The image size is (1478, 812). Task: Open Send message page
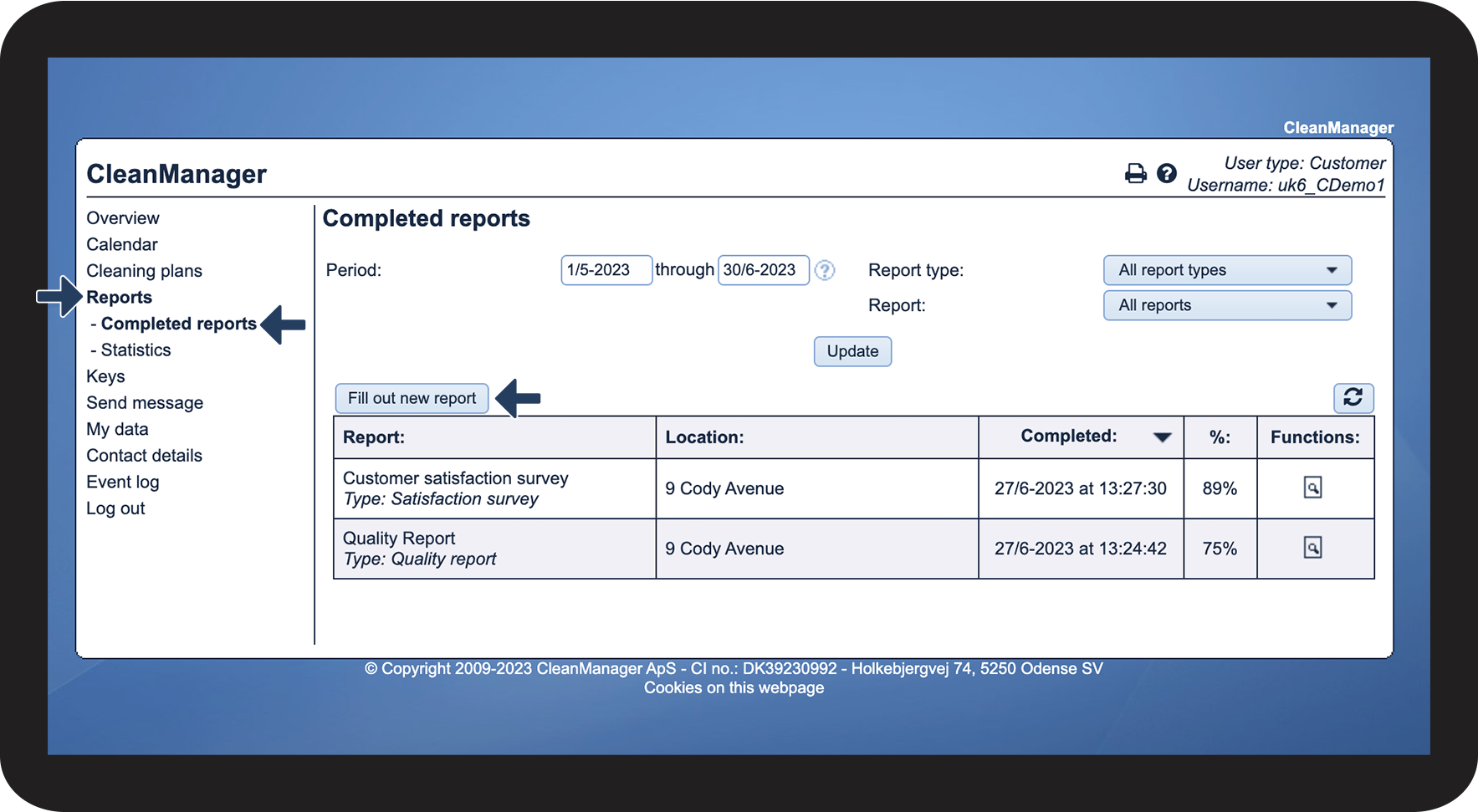click(x=145, y=403)
